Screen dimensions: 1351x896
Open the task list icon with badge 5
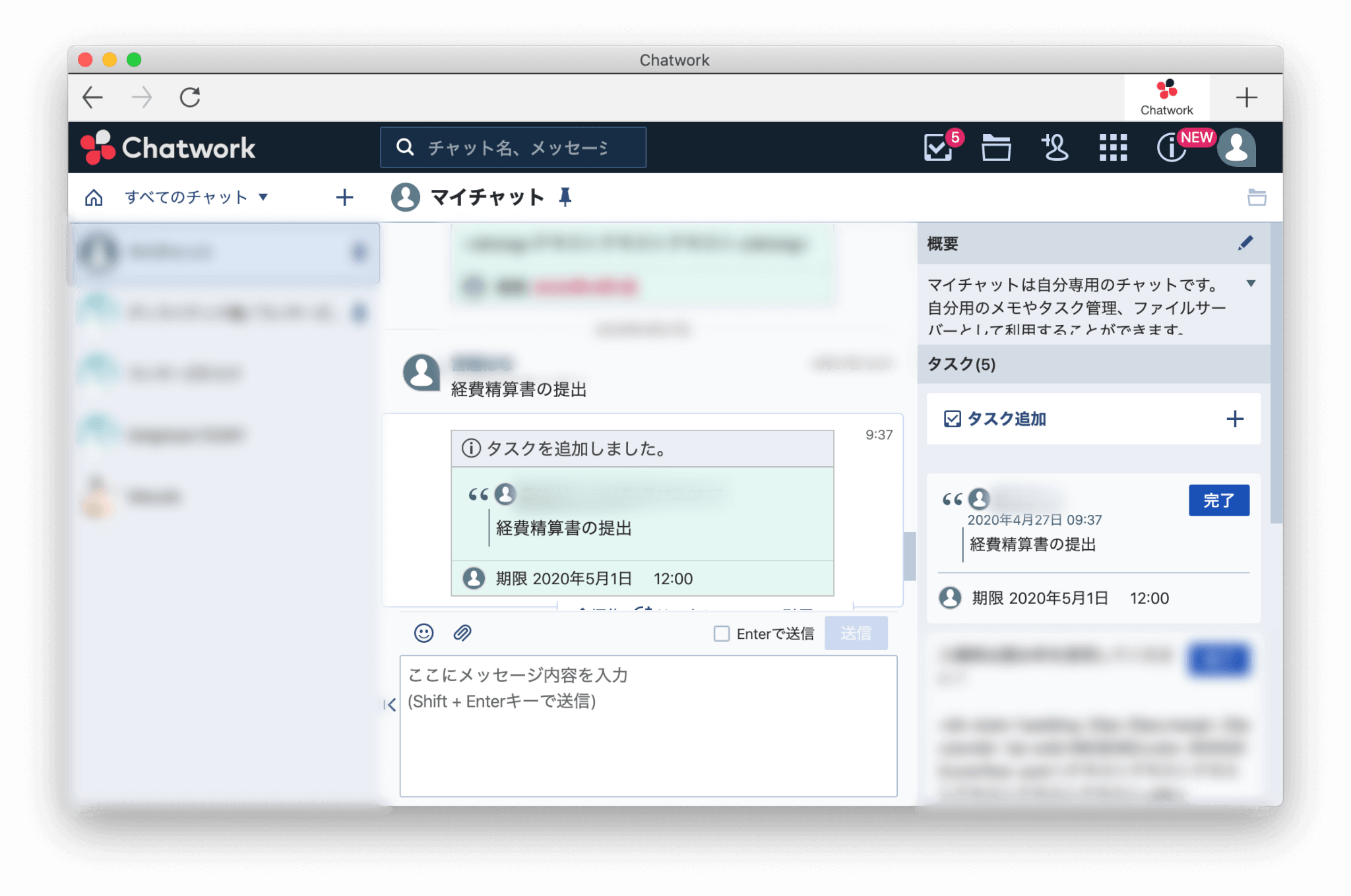tap(939, 148)
